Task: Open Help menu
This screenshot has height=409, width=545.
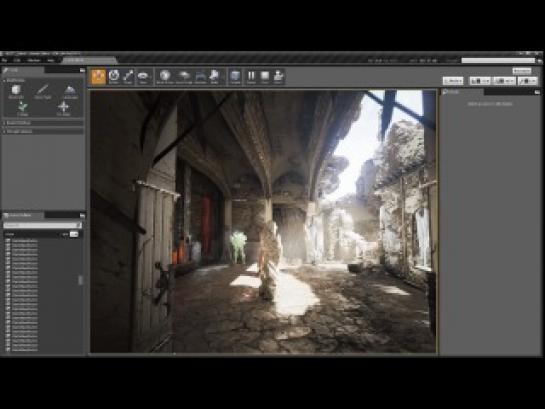Action: point(51,60)
